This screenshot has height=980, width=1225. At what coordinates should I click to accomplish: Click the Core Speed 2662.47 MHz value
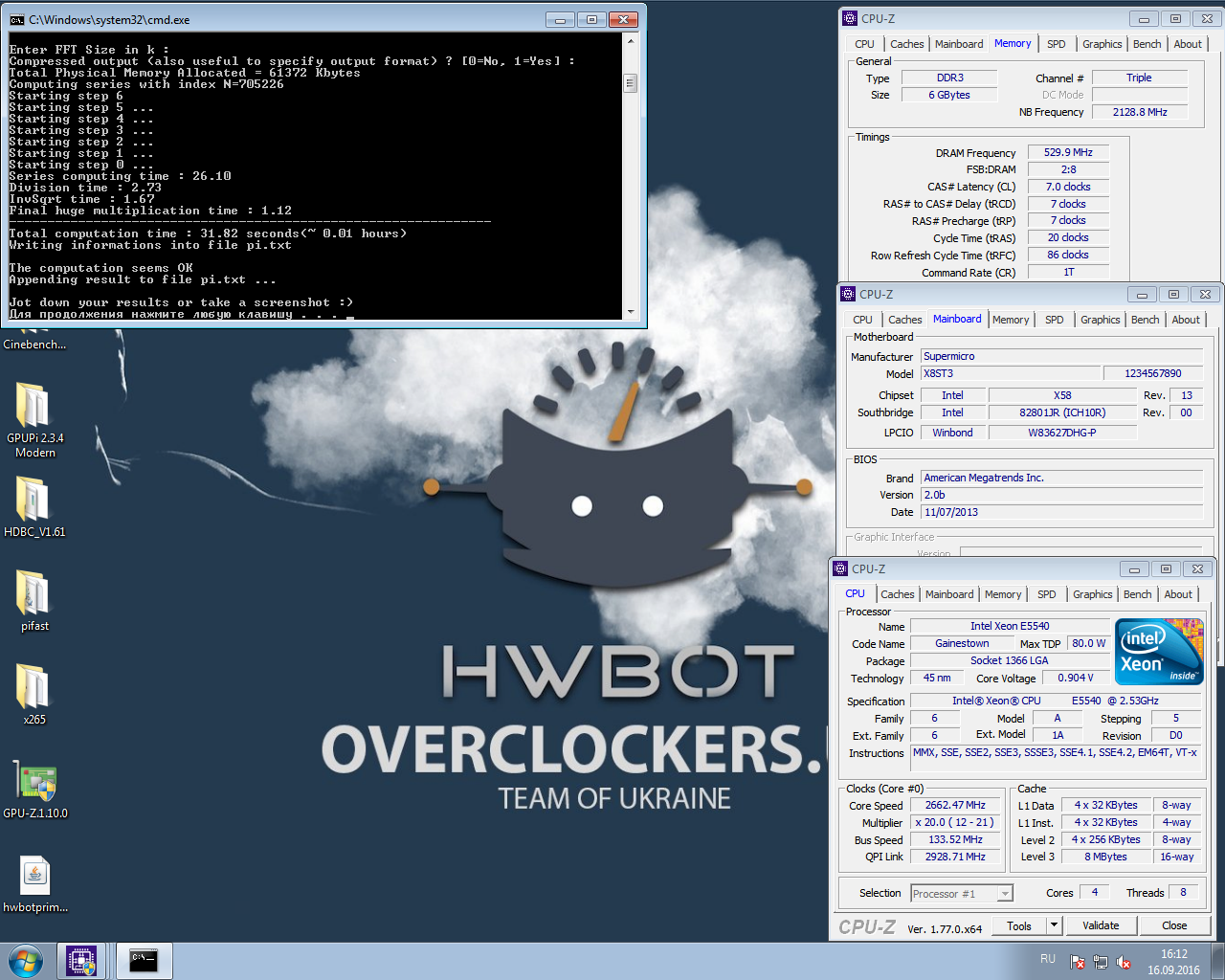point(955,805)
